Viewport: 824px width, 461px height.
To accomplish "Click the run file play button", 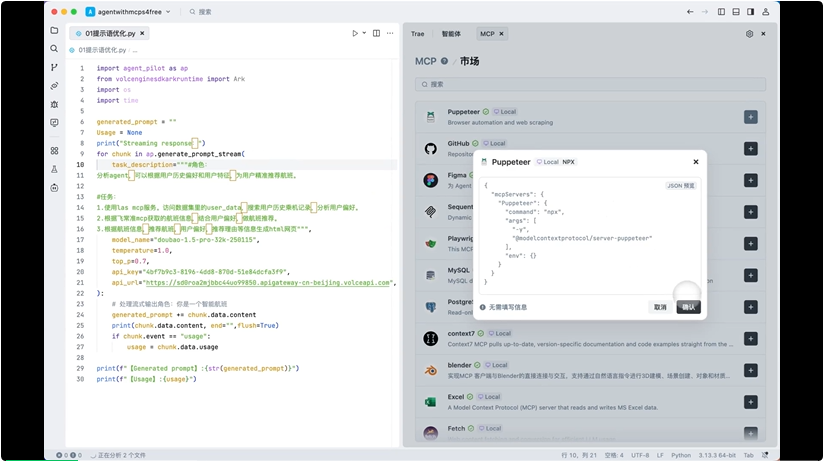I will [x=355, y=33].
